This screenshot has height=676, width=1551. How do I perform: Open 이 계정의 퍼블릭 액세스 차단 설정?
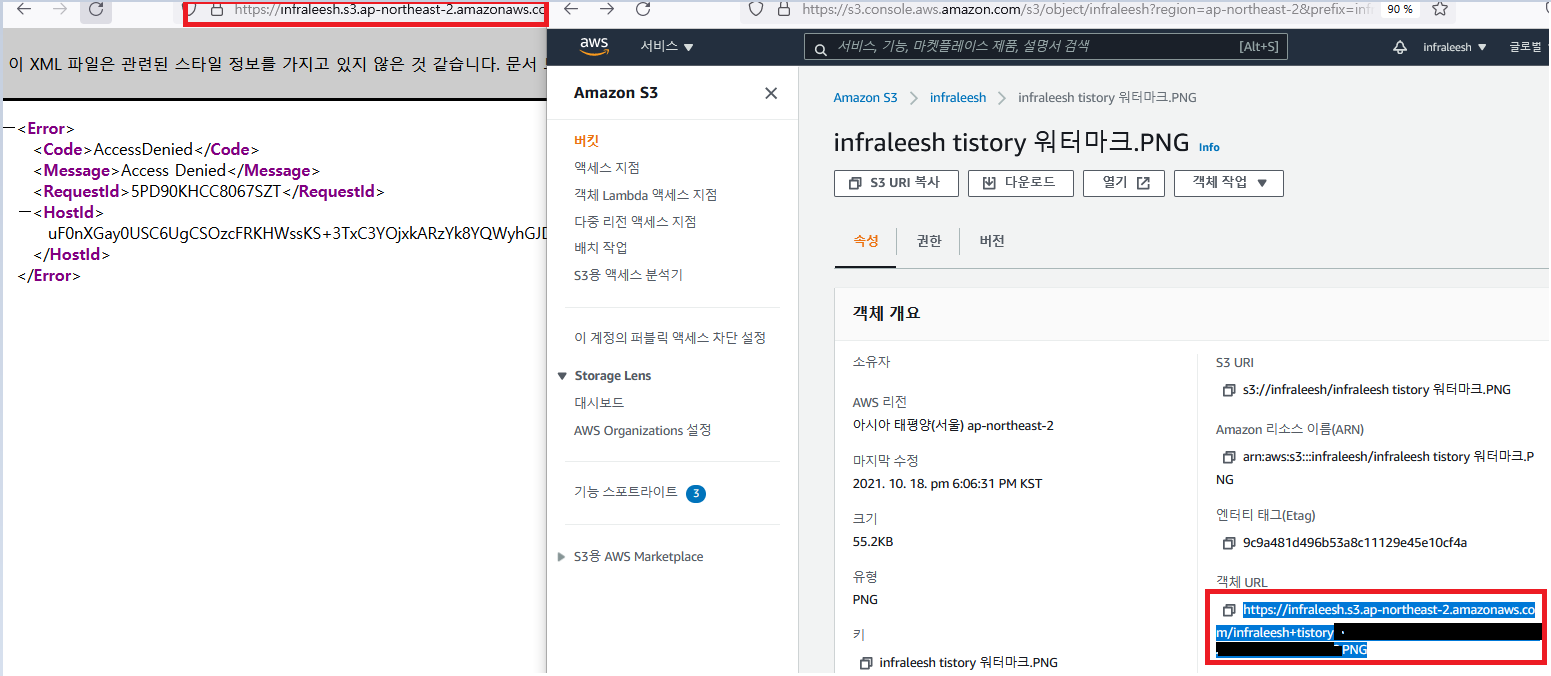[x=670, y=338]
